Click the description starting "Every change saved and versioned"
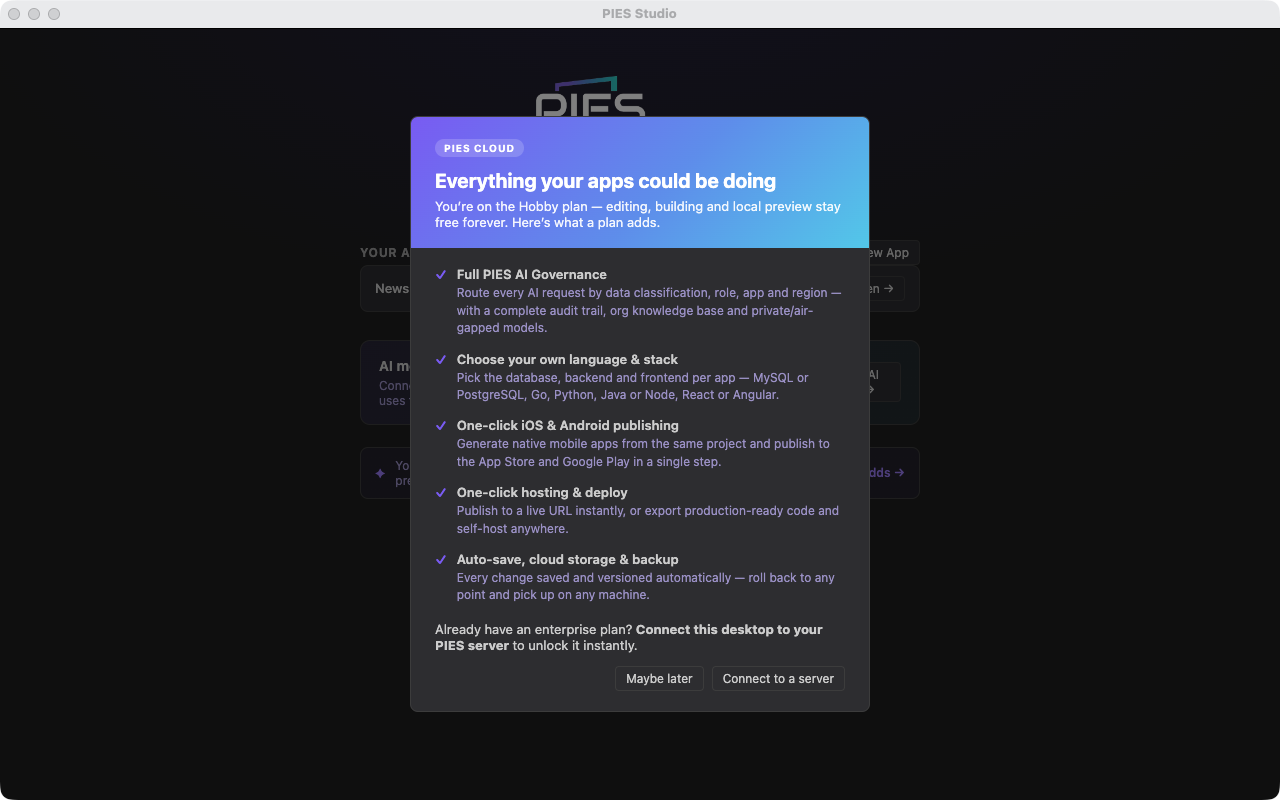The image size is (1280, 800). (646, 586)
